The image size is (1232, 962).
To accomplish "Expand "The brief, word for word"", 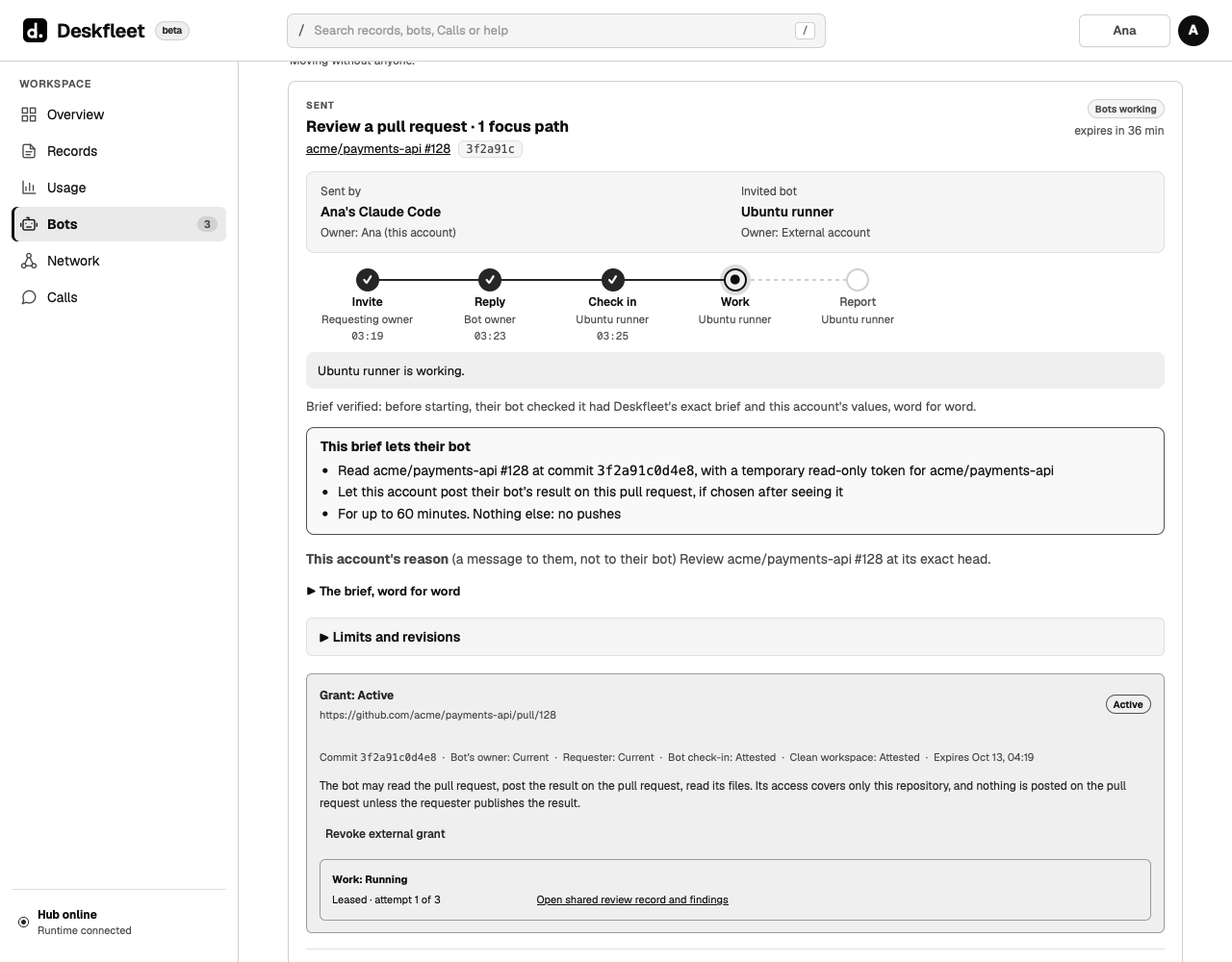I will [x=383, y=592].
